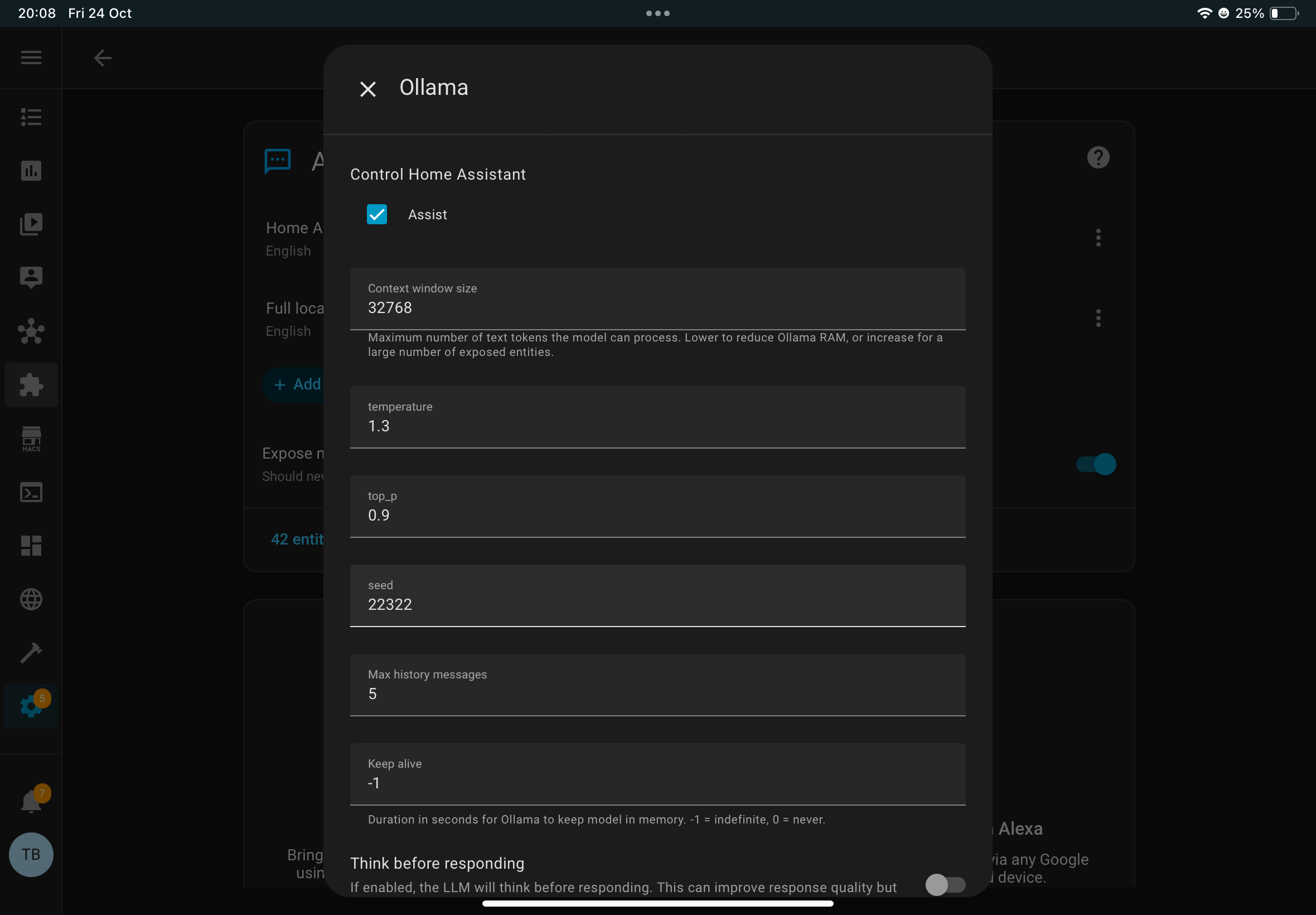This screenshot has width=1316, height=915.
Task: Enable Think before responding toggle
Action: [945, 885]
